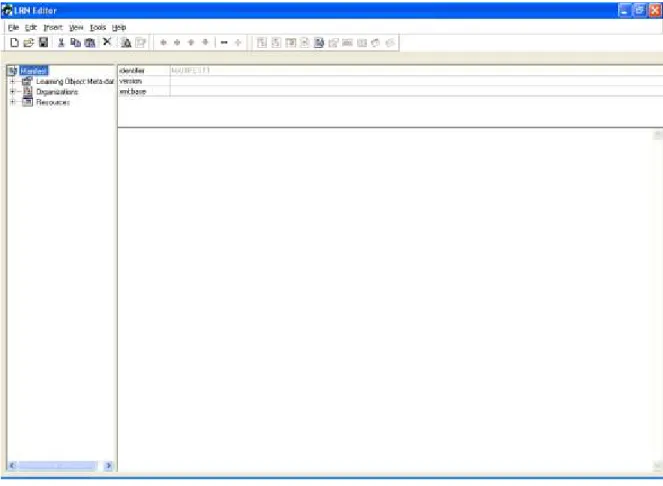The image size is (663, 486).
Task: Open the Edit menu
Action: coord(31,27)
